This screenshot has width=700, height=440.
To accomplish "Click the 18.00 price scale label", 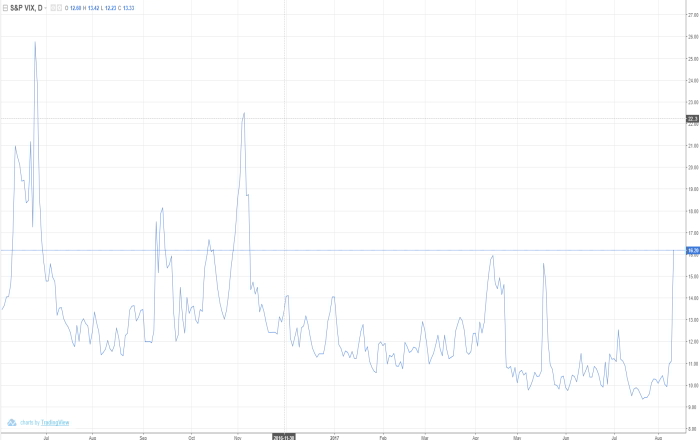I will click(693, 212).
